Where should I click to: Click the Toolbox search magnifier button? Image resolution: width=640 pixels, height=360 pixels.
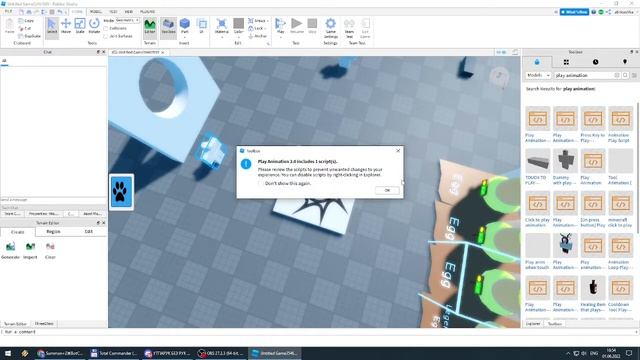coord(625,76)
